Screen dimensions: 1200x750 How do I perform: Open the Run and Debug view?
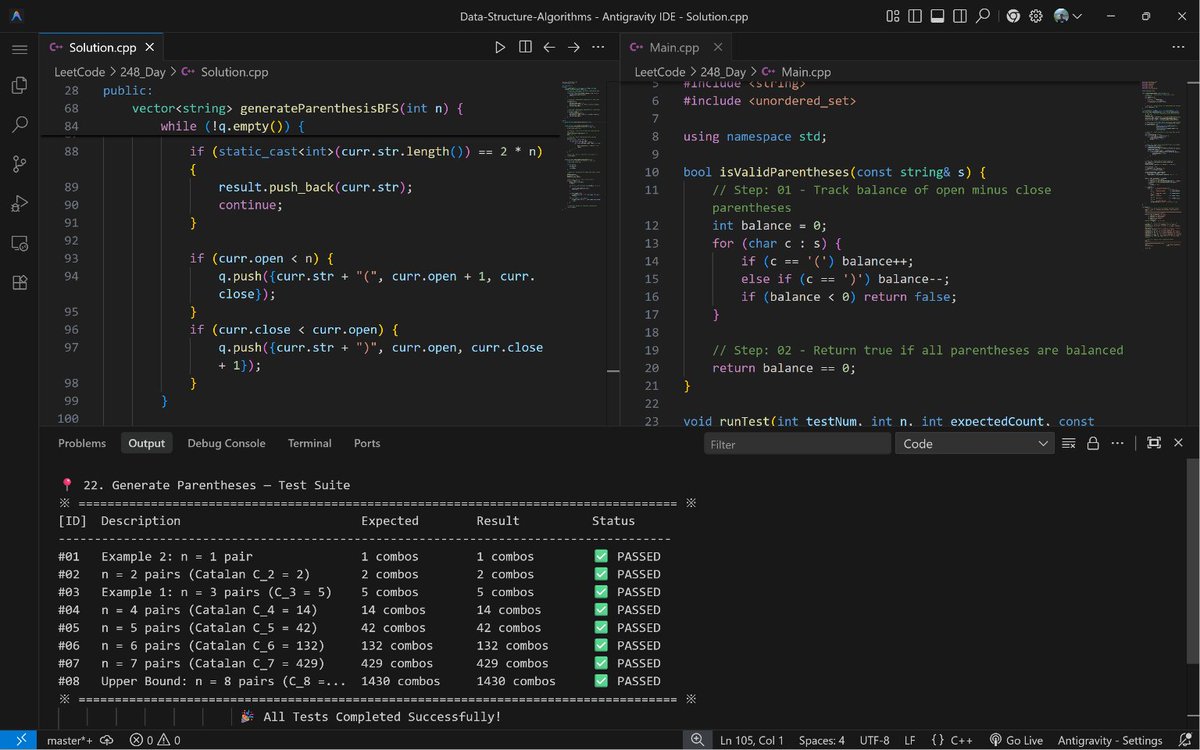(19, 204)
